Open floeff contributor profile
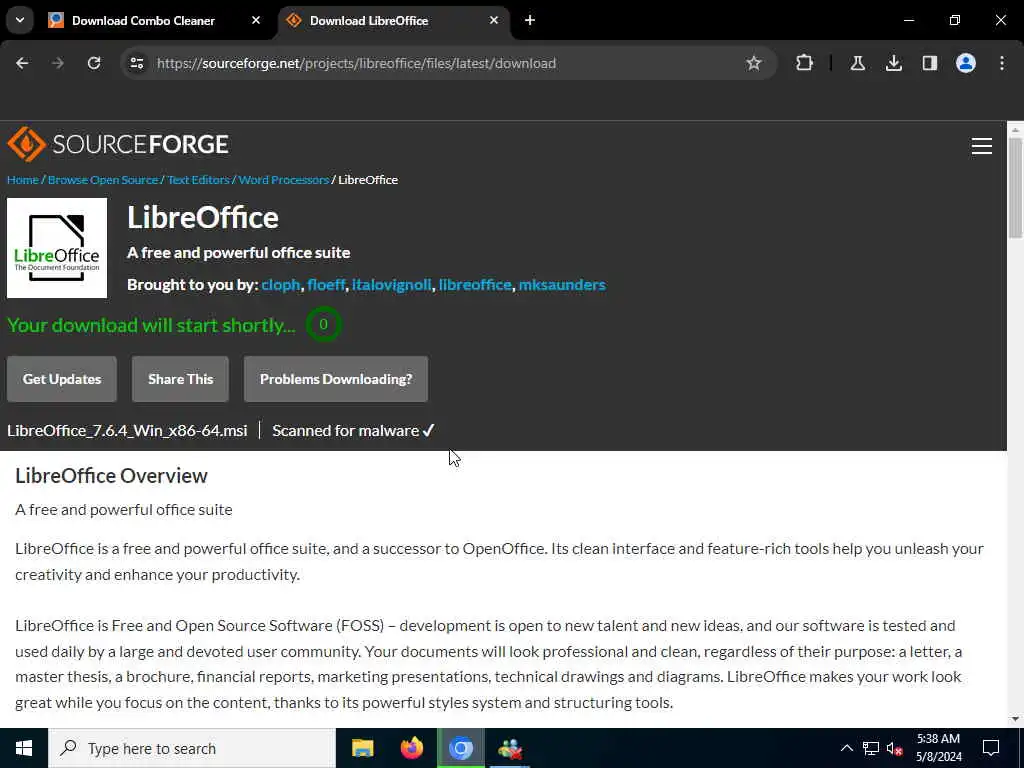Image resolution: width=1024 pixels, height=768 pixels. click(327, 285)
